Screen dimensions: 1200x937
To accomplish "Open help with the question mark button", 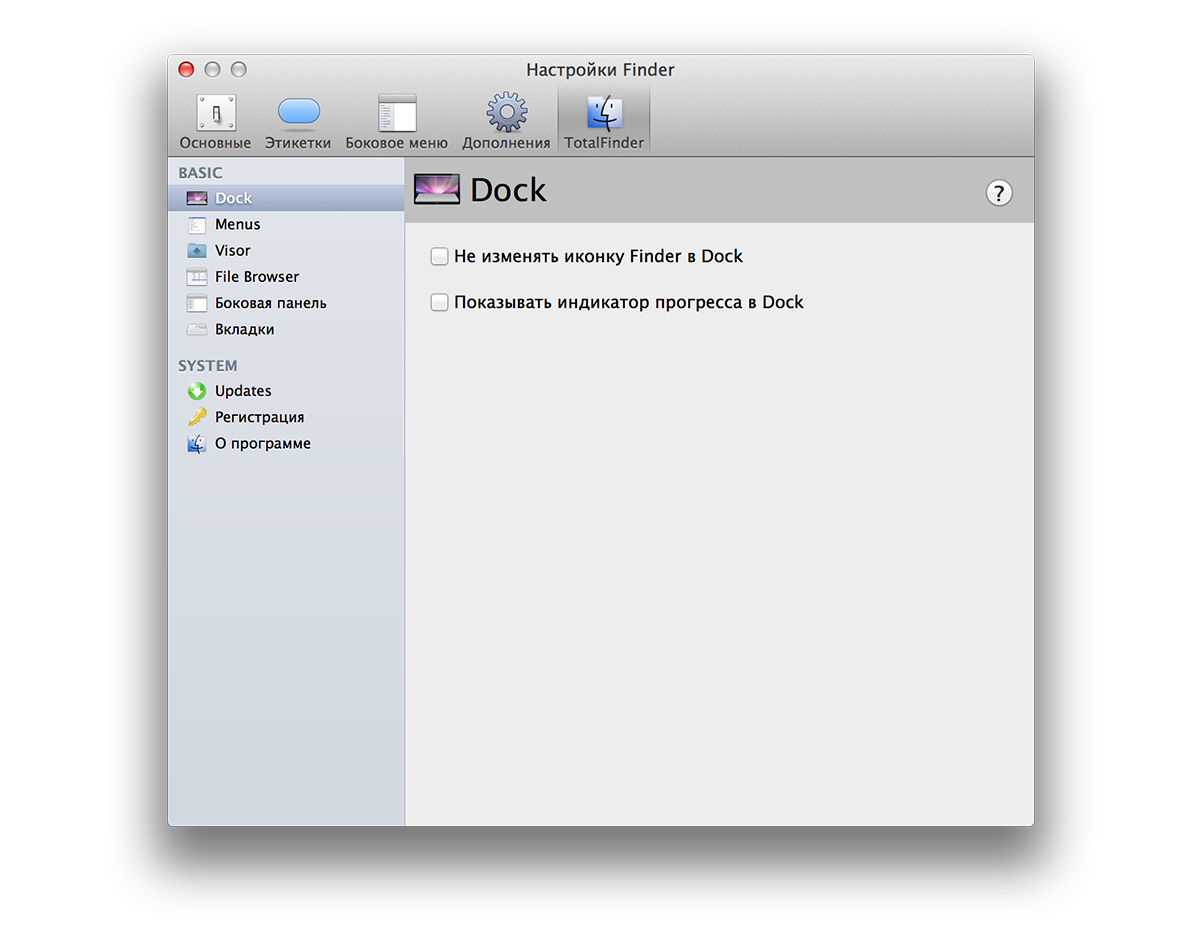I will 999,193.
